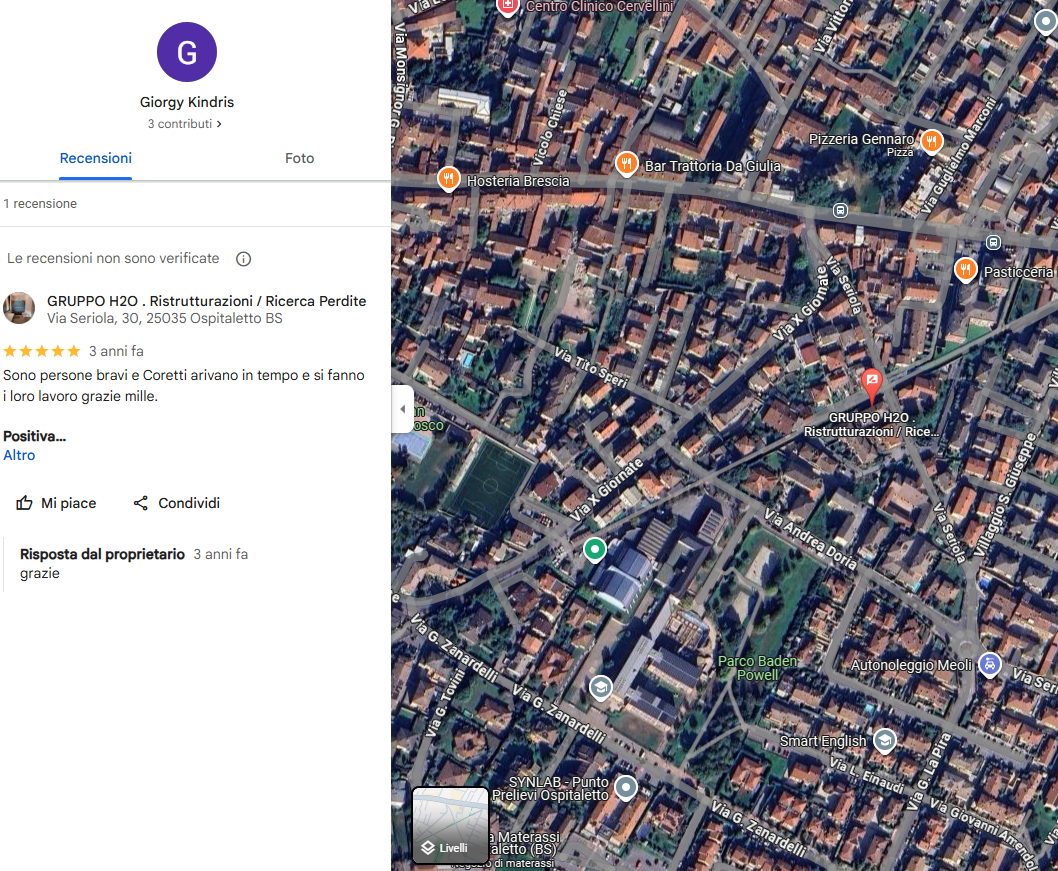Screen dimensions: 1058x871
Task: Click the 'Hosteria Brescia' map label text
Action: pyautogui.click(x=518, y=181)
